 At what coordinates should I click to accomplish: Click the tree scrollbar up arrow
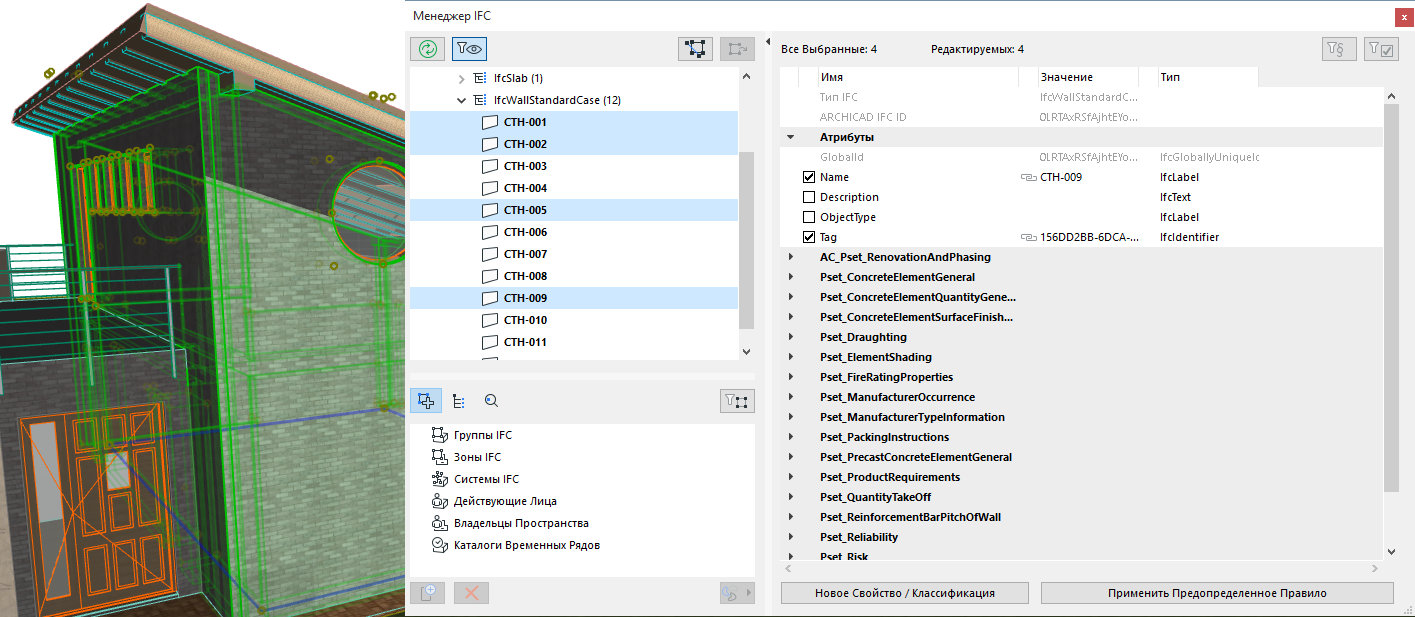point(746,76)
